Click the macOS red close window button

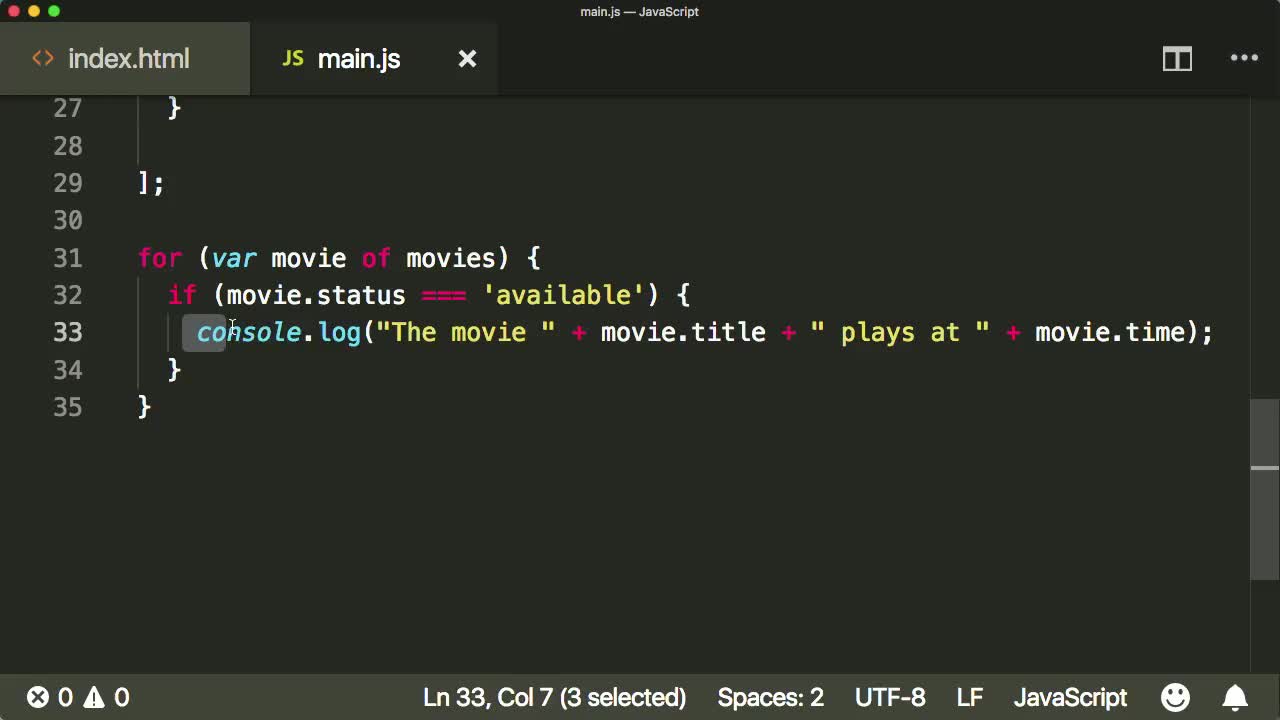(x=14, y=11)
